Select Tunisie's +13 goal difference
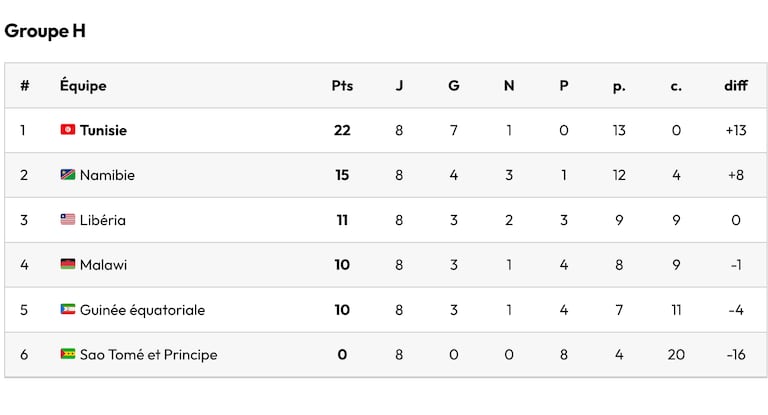Screen dimensions: 768x415 pyautogui.click(x=736, y=130)
